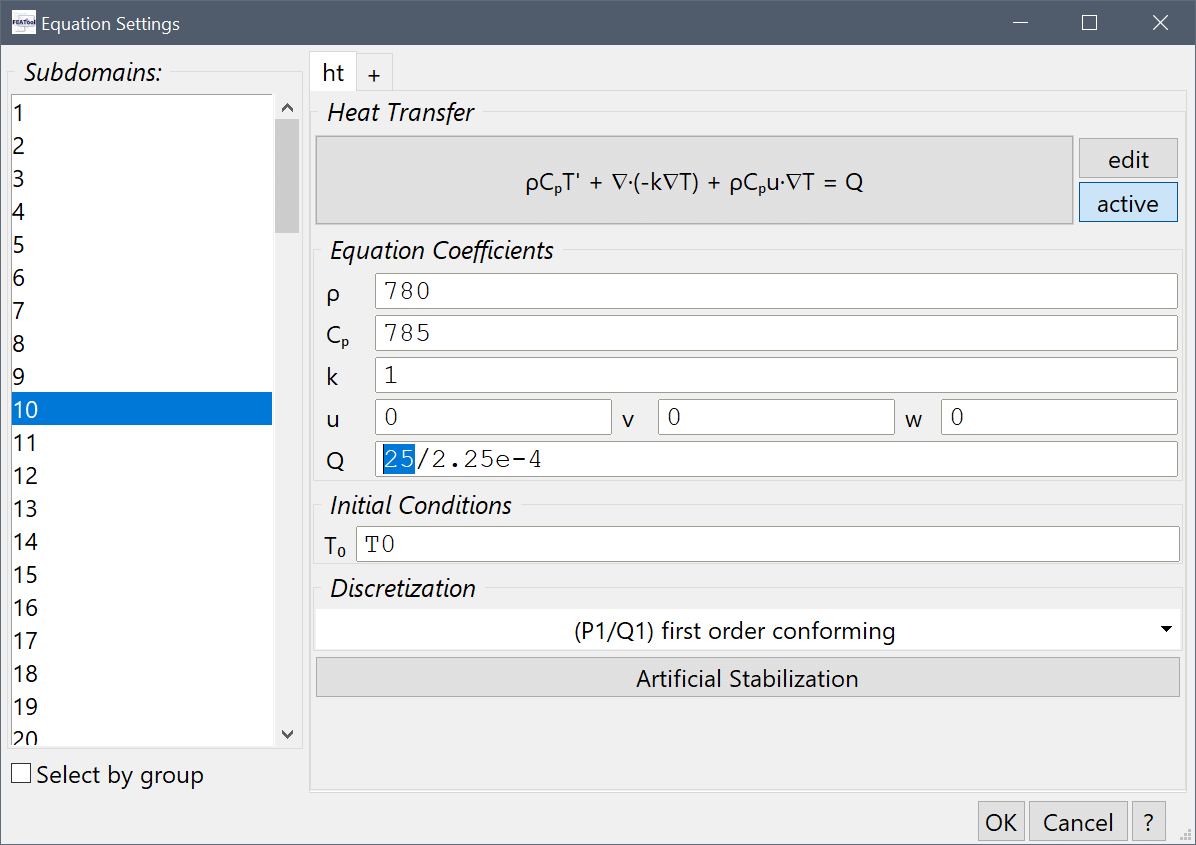Click the density ρ input field
Screen dimensions: 1196x845
coord(775,291)
